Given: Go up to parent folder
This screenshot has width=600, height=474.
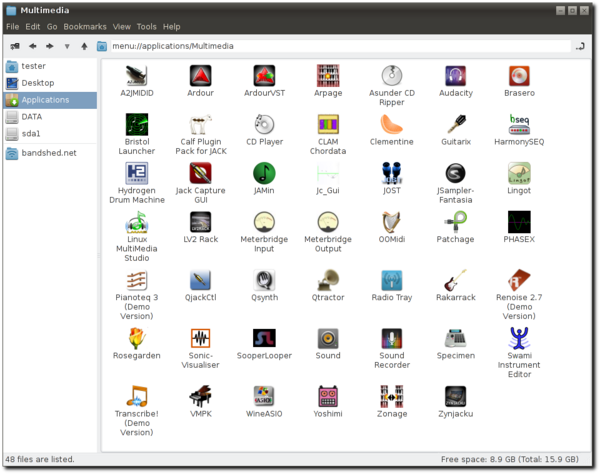Looking at the screenshot, I should [84, 46].
